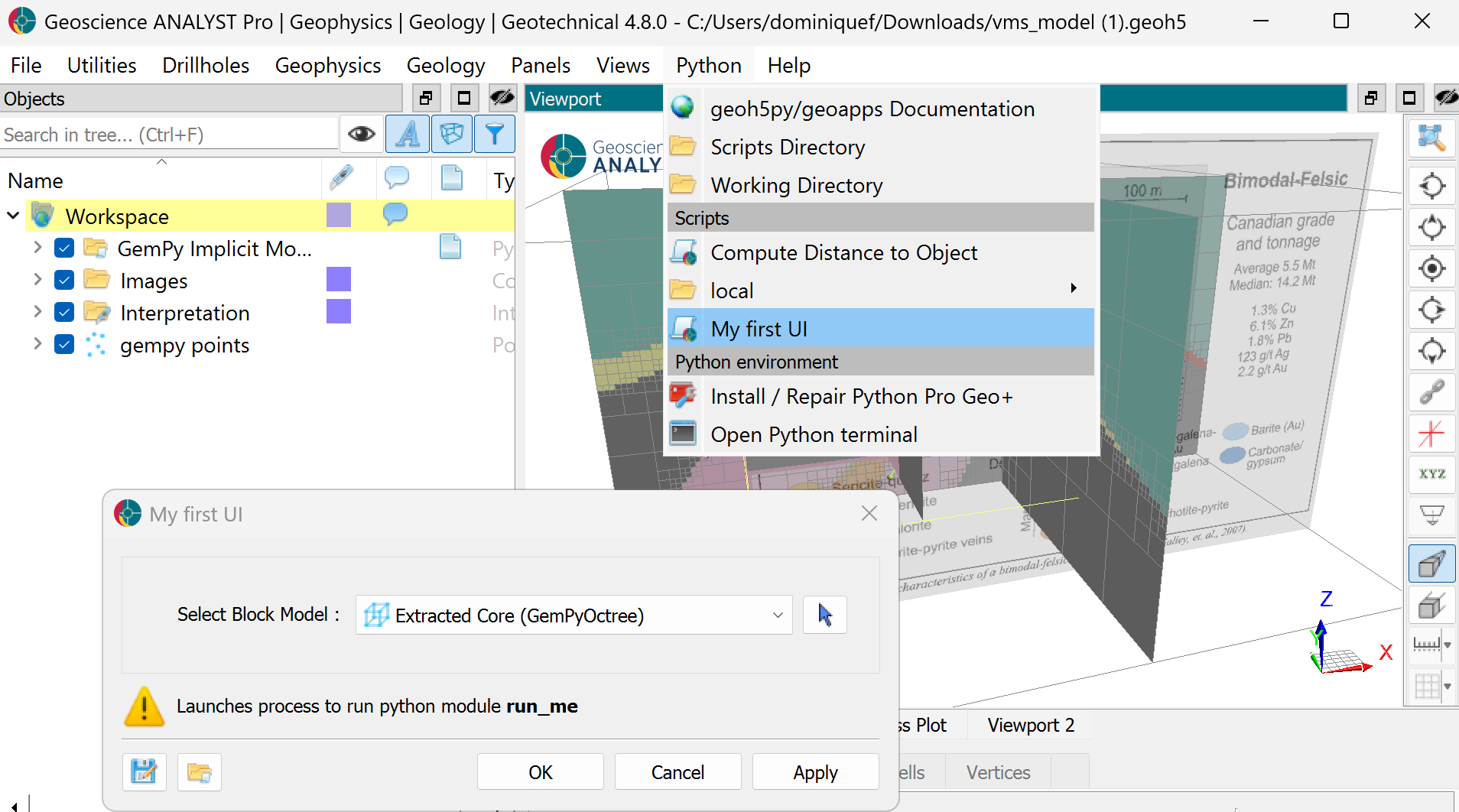
Task: Click the Cancel button in My first UI
Action: coord(678,771)
